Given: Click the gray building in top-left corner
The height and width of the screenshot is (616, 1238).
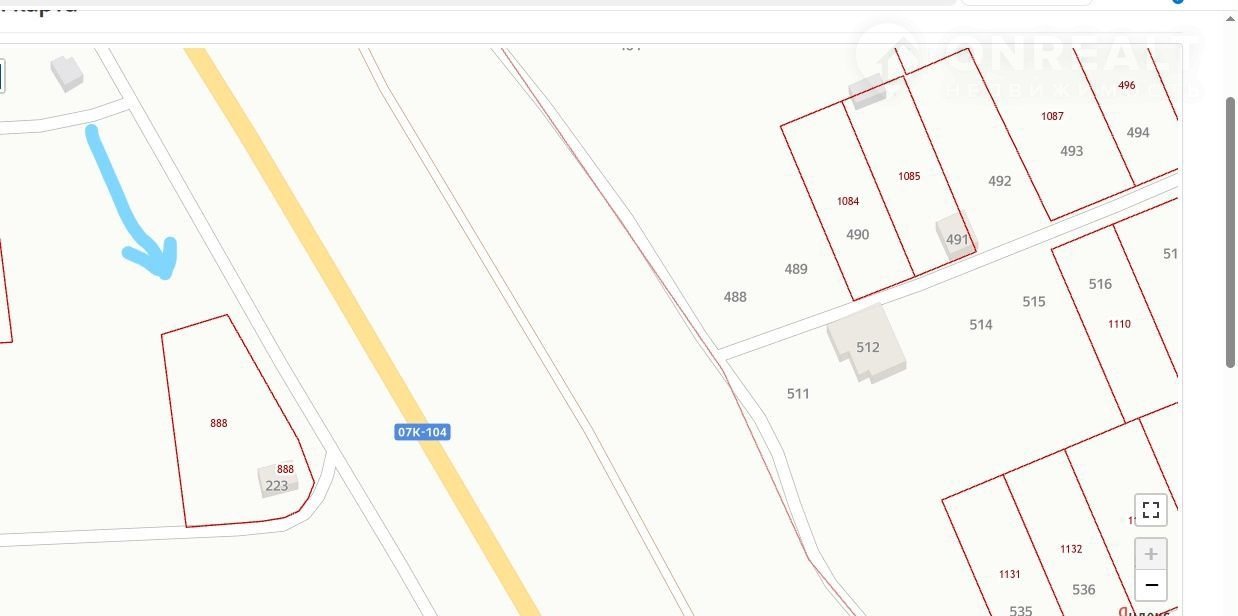Looking at the screenshot, I should [x=67, y=73].
